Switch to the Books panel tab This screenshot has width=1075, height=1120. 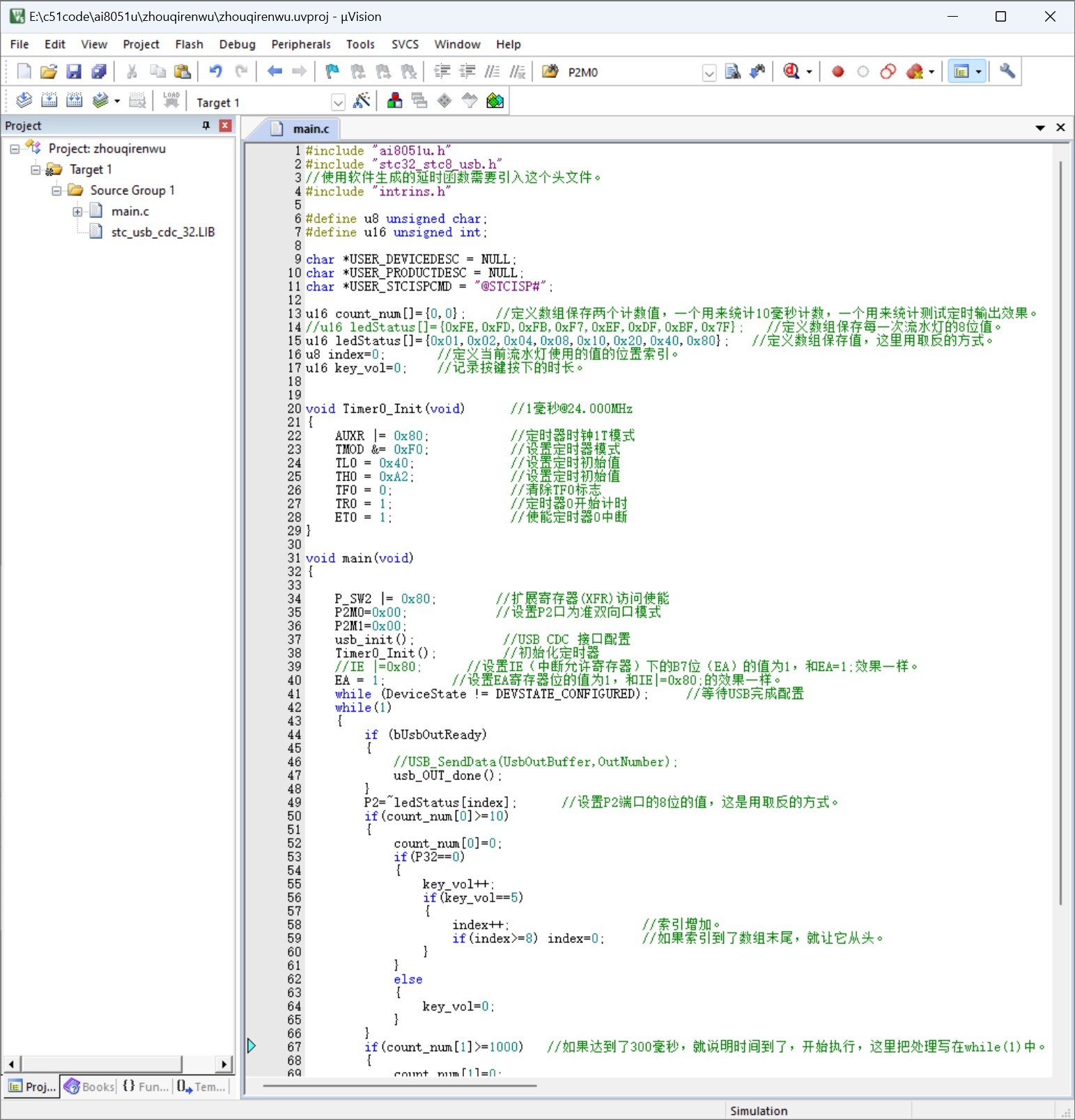point(89,1087)
